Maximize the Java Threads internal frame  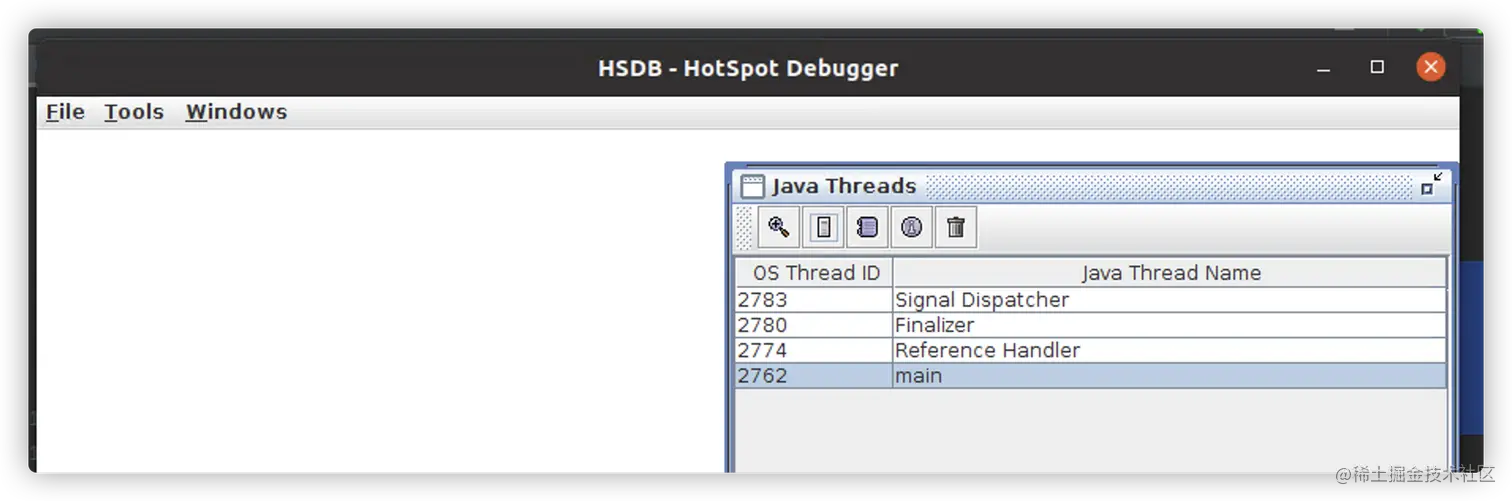1432,185
